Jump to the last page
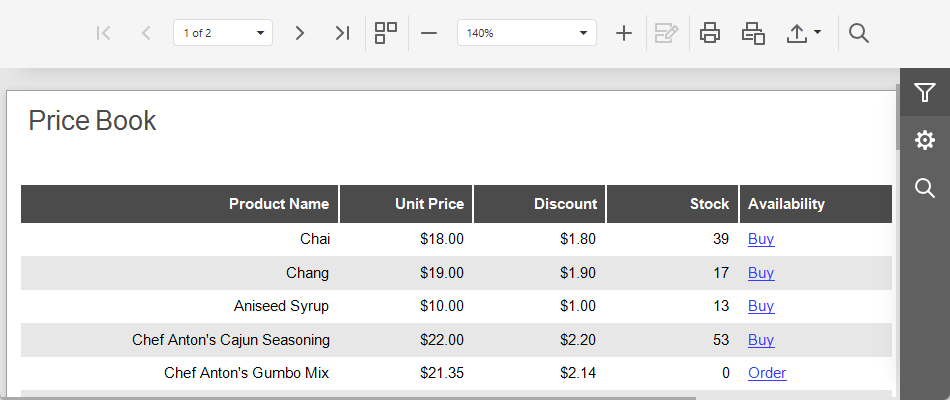This screenshot has width=950, height=400. (342, 33)
